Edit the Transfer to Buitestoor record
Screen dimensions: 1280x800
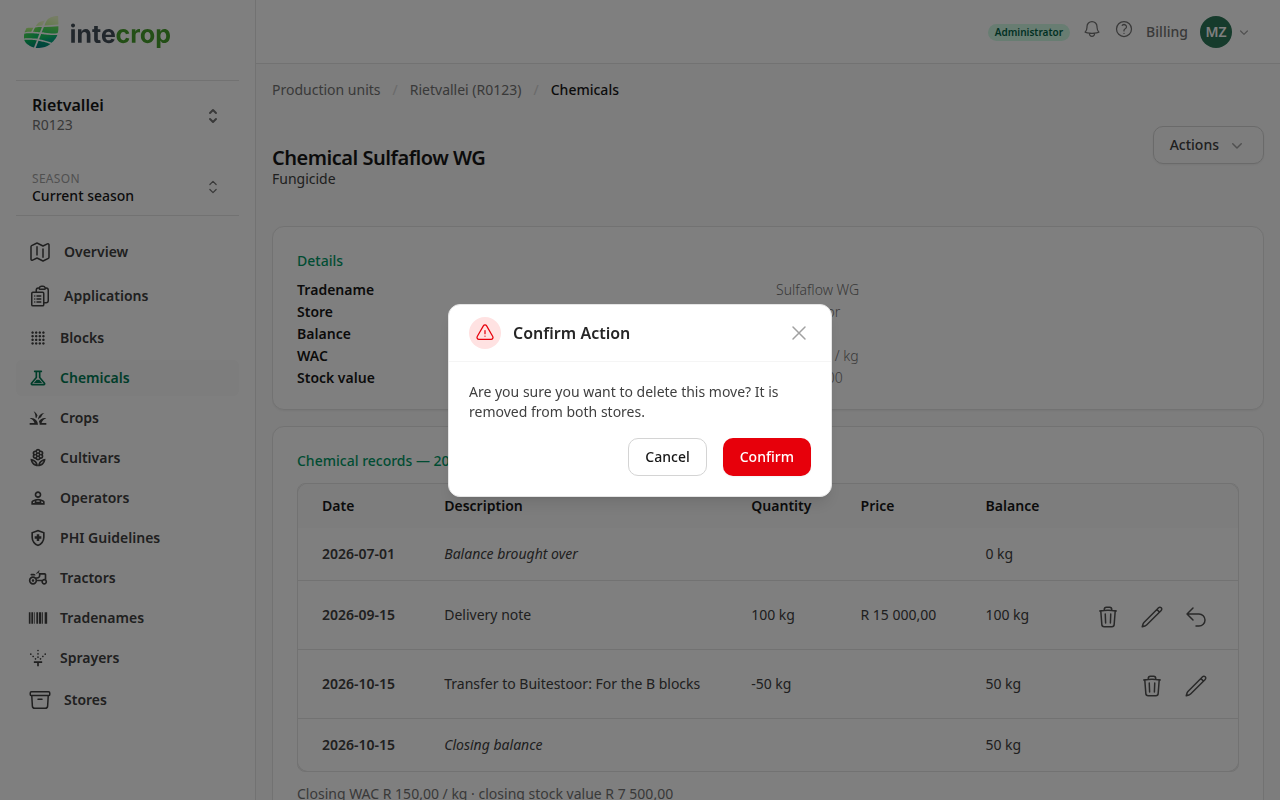click(1196, 686)
